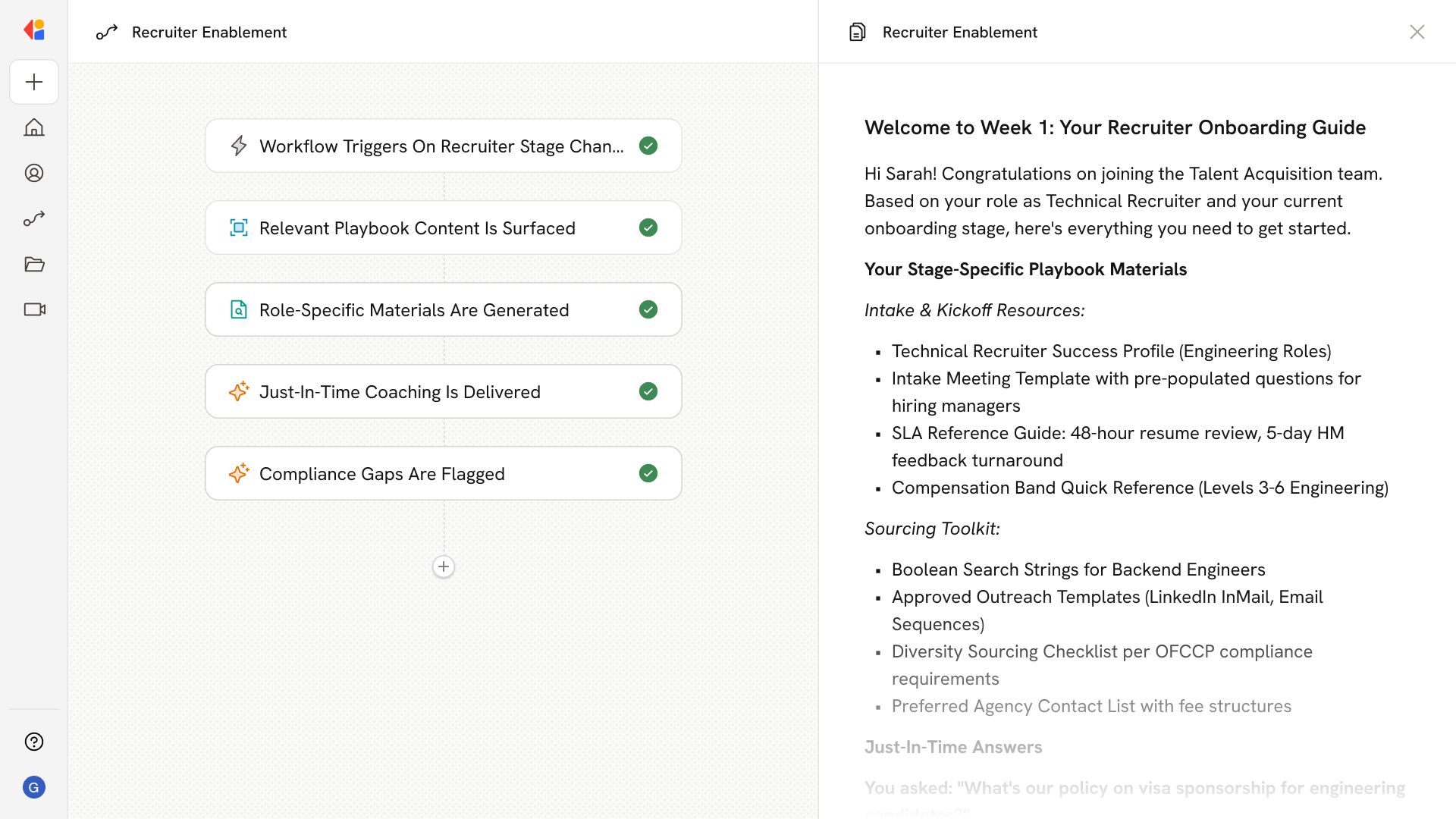The width and height of the screenshot is (1456, 819).
Task: Click the document icon in right panel header
Action: click(857, 32)
